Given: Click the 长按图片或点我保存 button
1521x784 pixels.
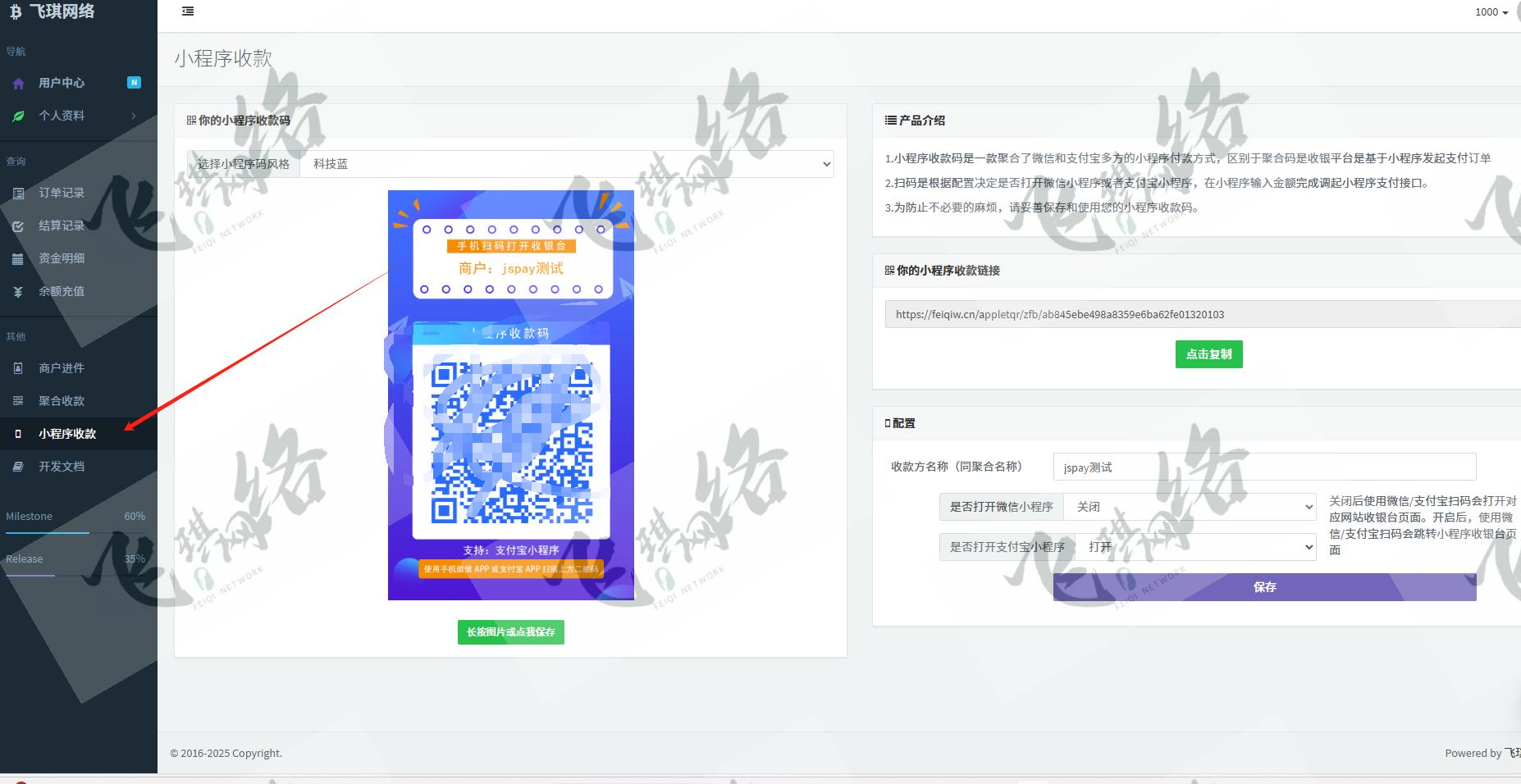Looking at the screenshot, I should [510, 632].
